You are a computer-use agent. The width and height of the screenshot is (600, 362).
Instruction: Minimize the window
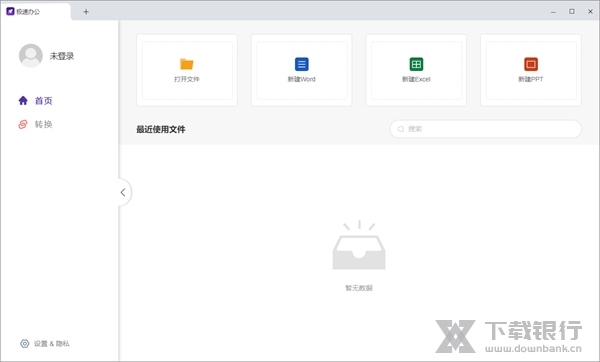coord(553,12)
